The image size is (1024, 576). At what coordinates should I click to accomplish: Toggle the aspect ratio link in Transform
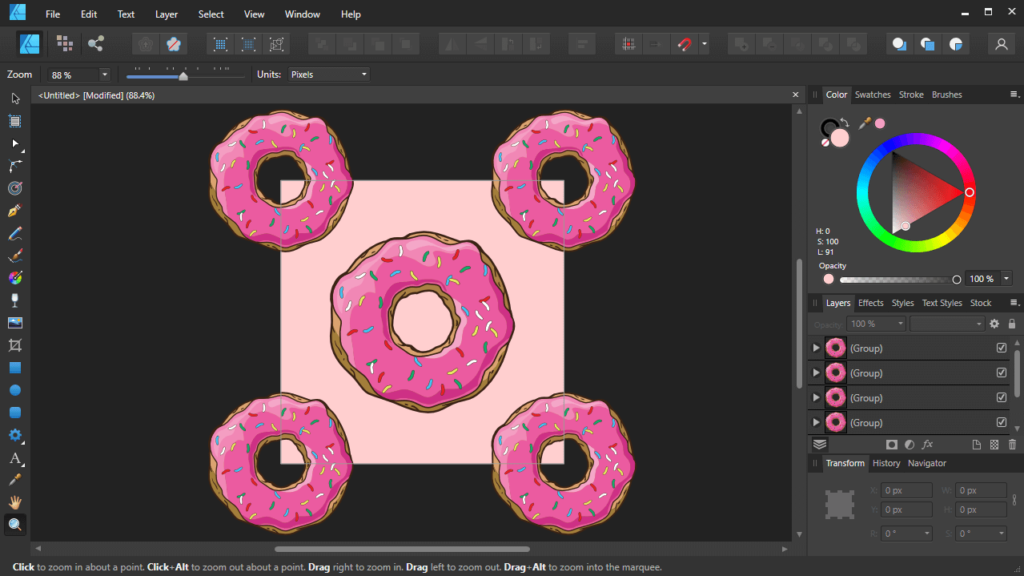click(1014, 500)
